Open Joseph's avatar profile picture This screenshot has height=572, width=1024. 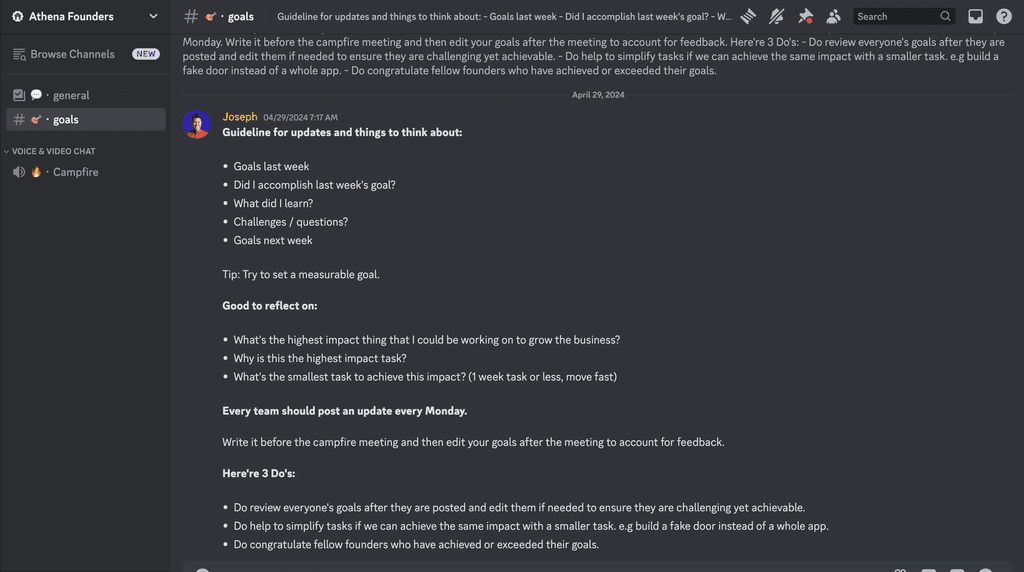click(197, 124)
